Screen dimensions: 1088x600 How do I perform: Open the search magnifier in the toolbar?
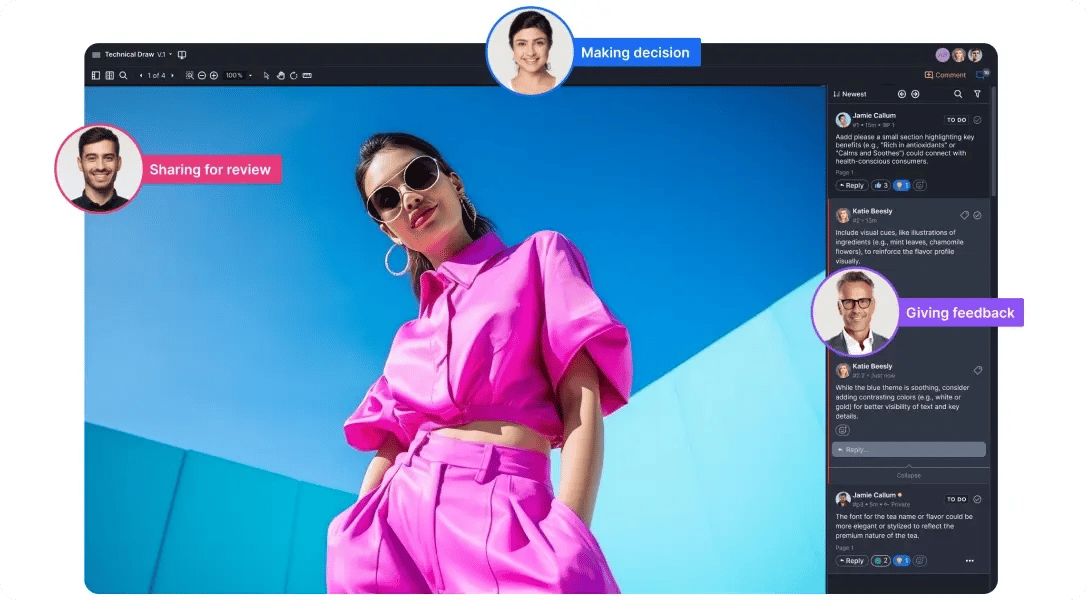click(123, 75)
